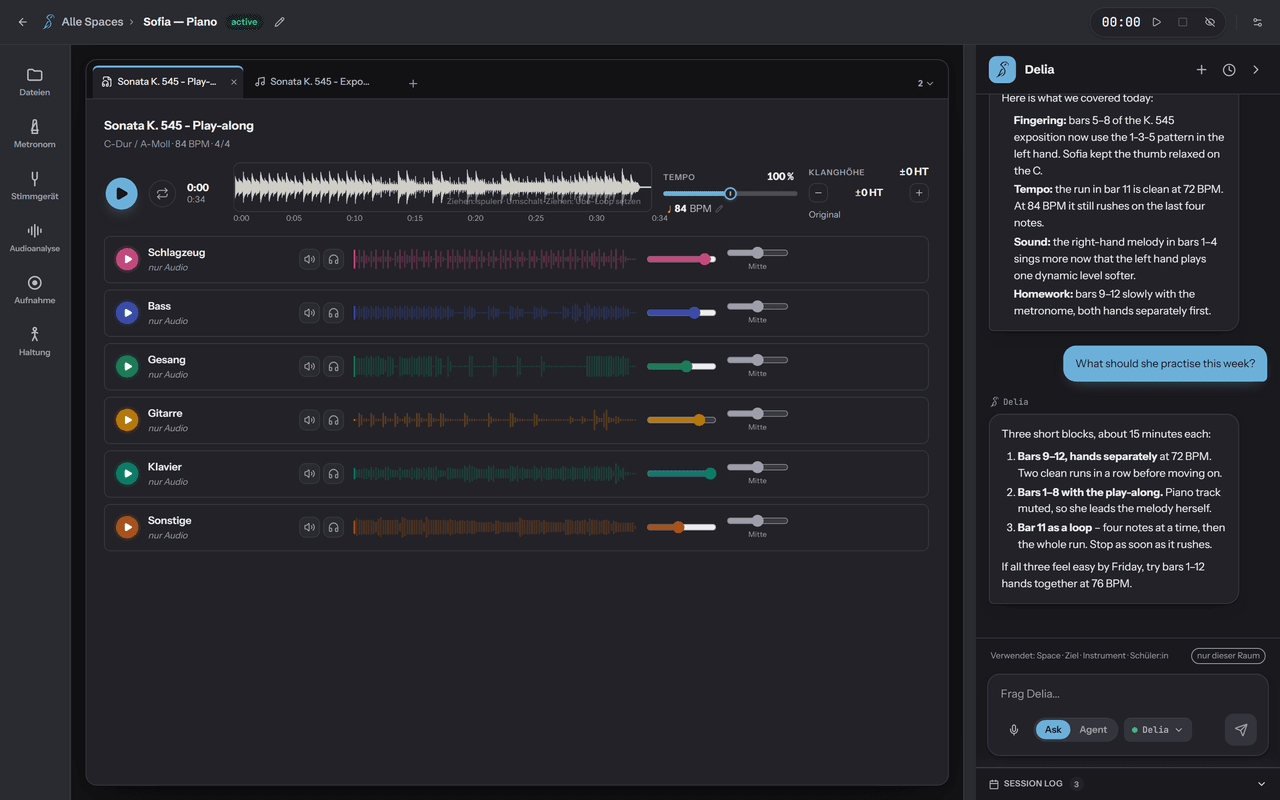Mute the Schlagzeug track

coord(310,259)
